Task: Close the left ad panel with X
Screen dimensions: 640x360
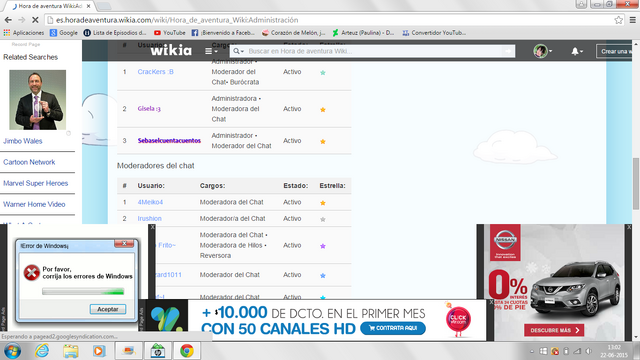Action: (x=152, y=227)
